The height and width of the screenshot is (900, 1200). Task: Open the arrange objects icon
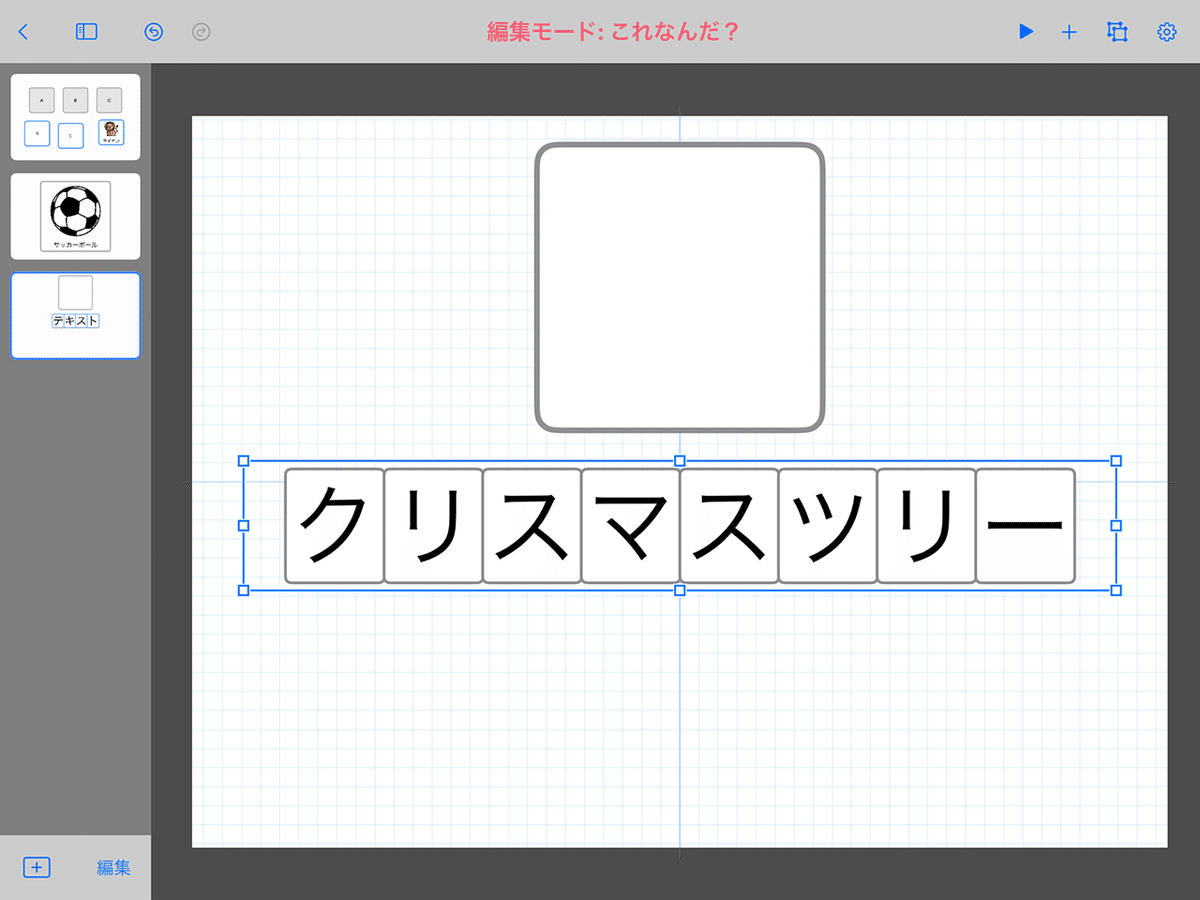(x=1117, y=32)
